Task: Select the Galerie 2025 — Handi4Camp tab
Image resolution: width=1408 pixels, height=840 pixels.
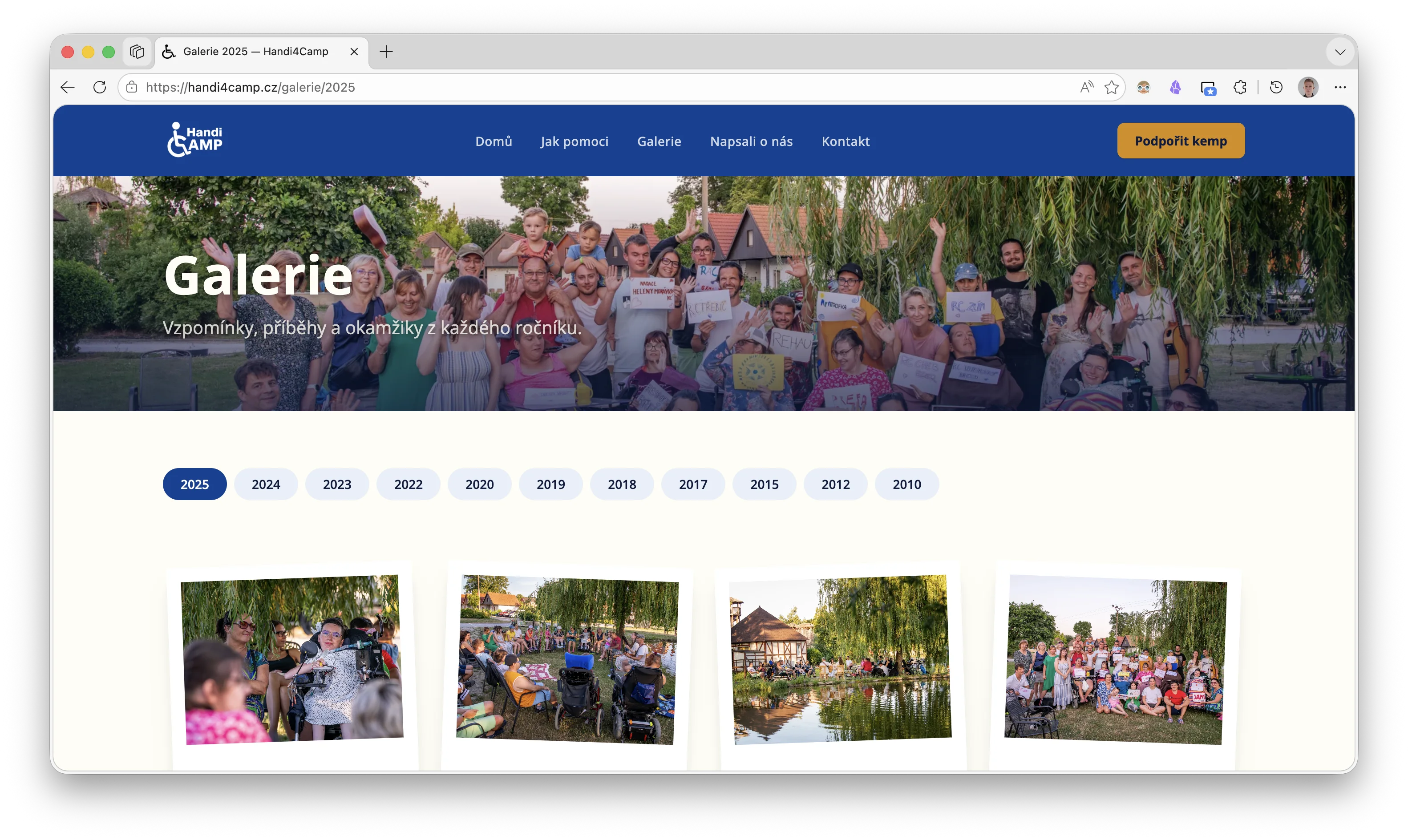Action: click(x=262, y=52)
